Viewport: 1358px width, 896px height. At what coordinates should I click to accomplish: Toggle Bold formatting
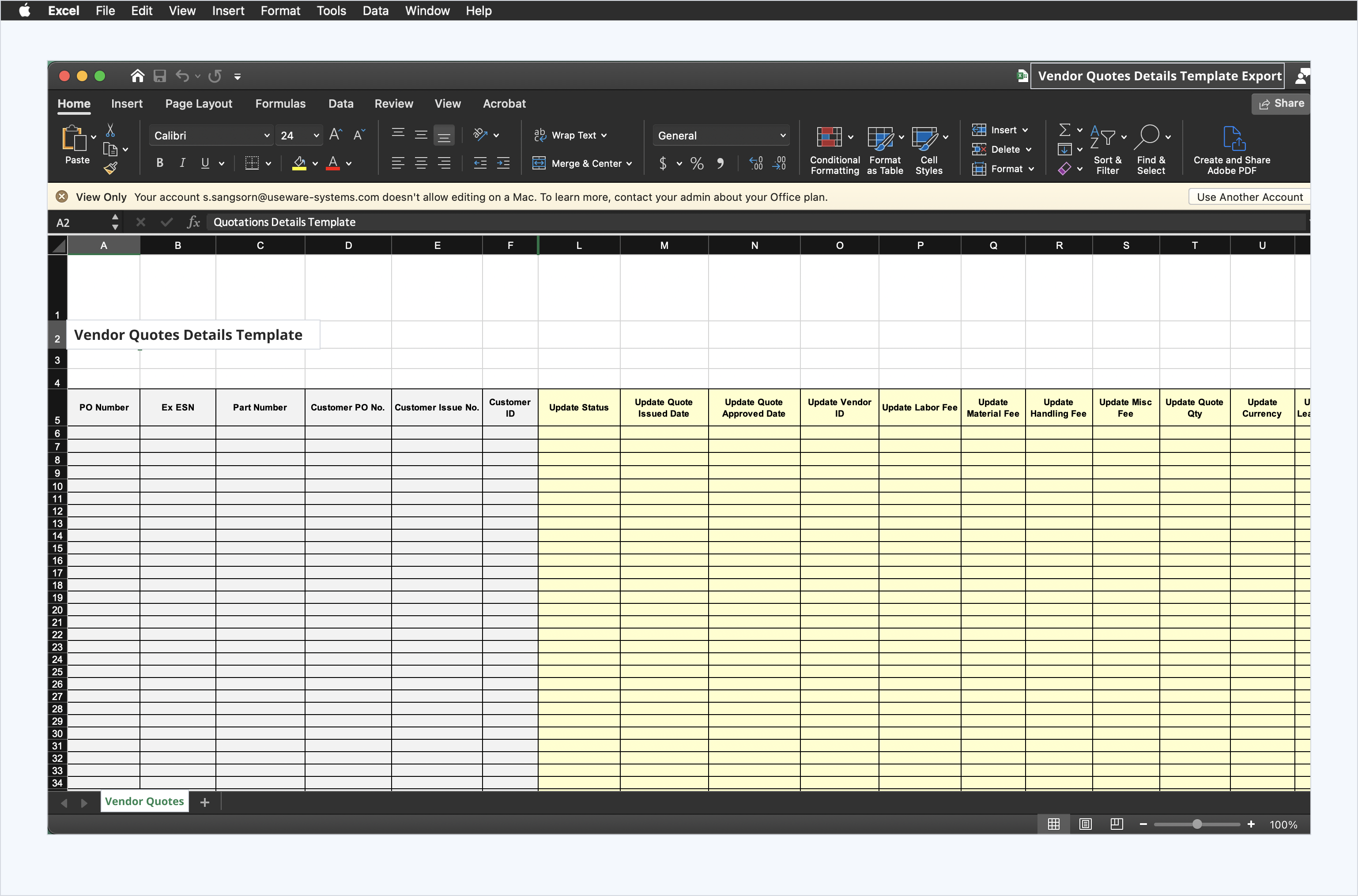point(160,163)
